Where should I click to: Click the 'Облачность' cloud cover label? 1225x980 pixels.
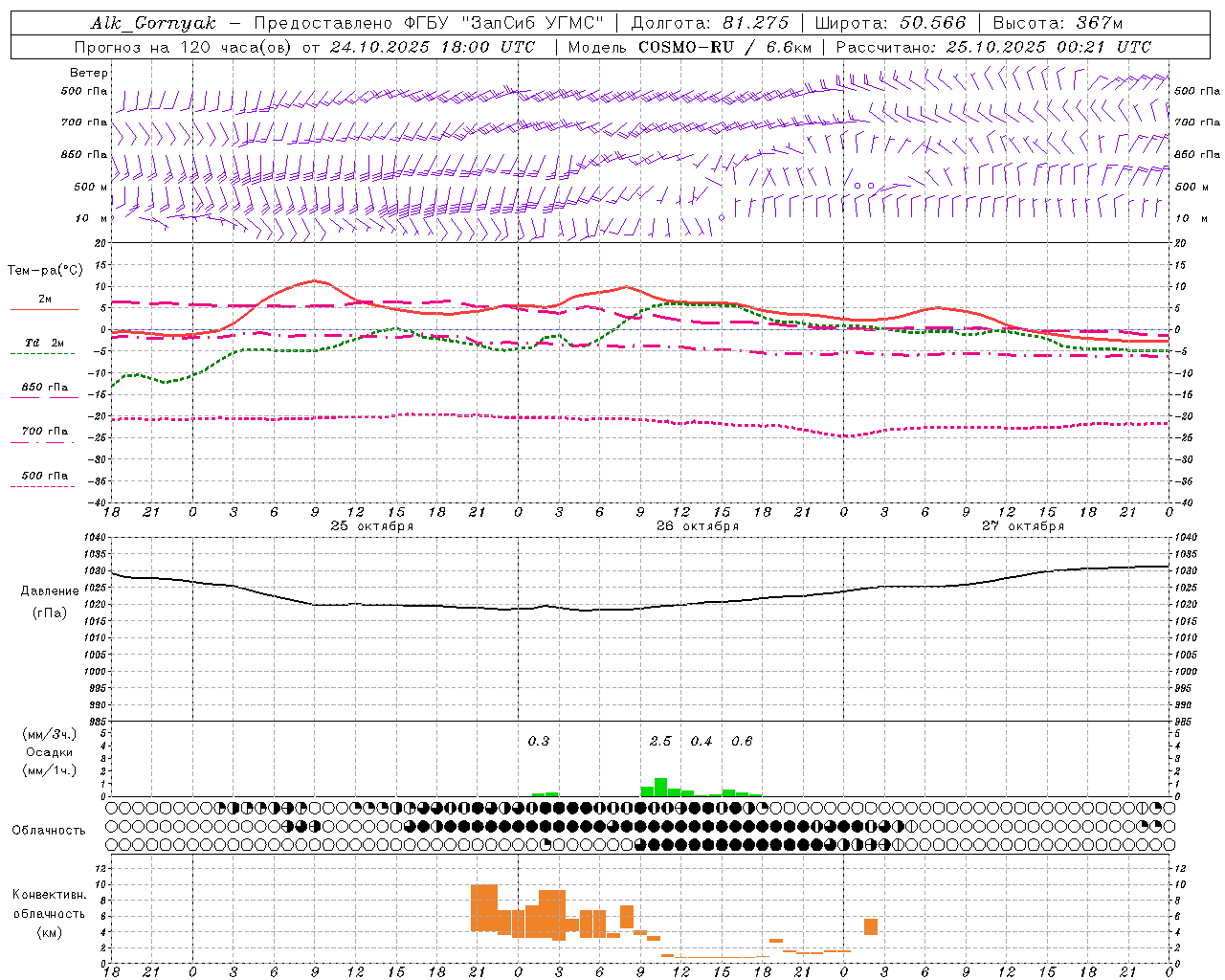click(49, 831)
